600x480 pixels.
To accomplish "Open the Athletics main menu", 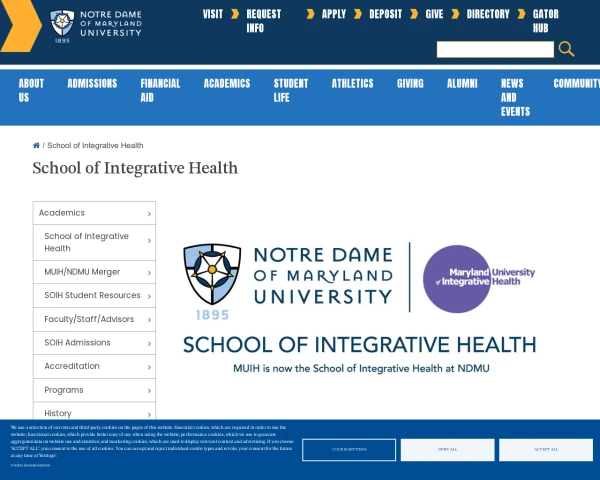I will point(352,84).
